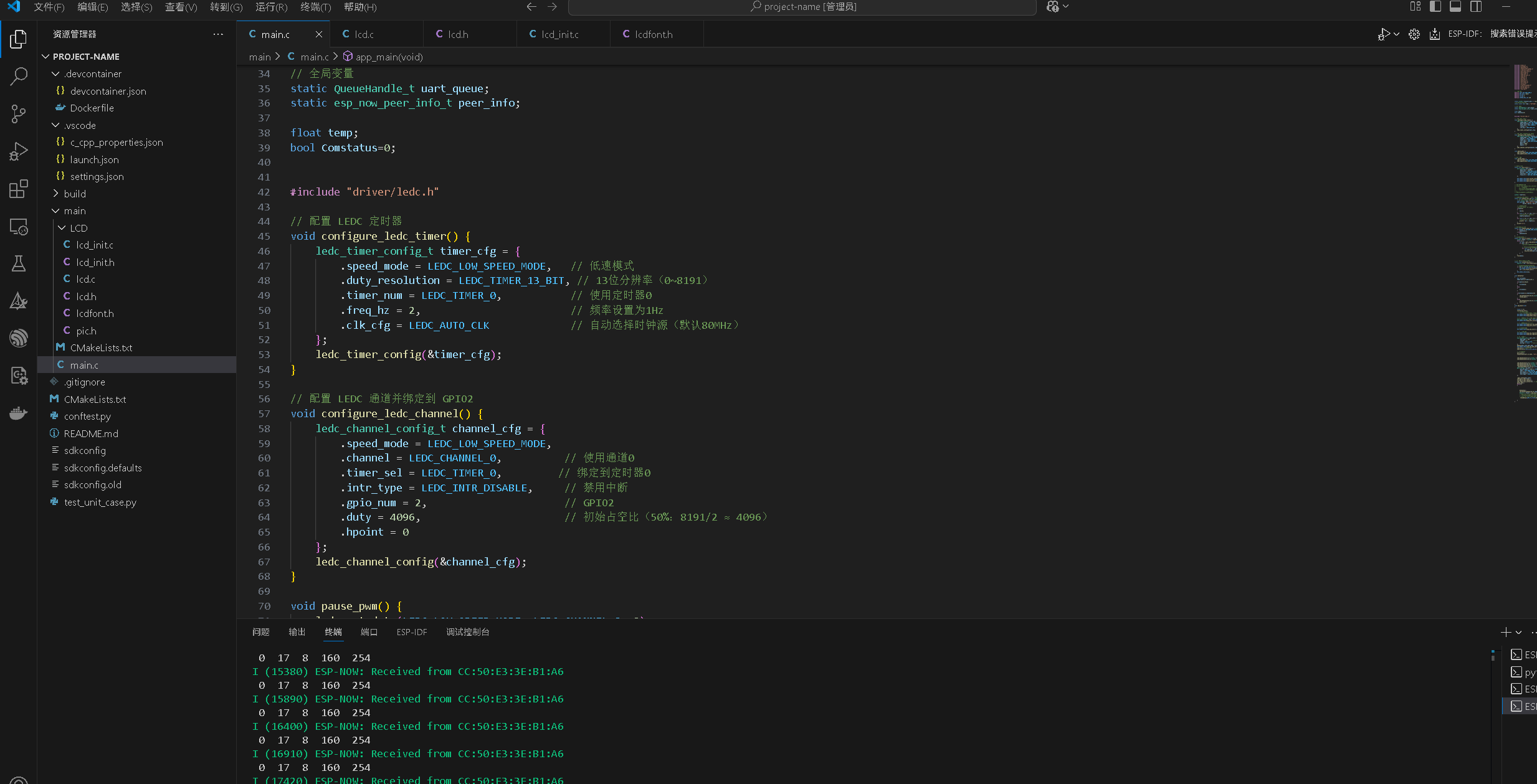The width and height of the screenshot is (1537, 784).
Task: Collapse the .vscode folder
Action: coord(55,125)
